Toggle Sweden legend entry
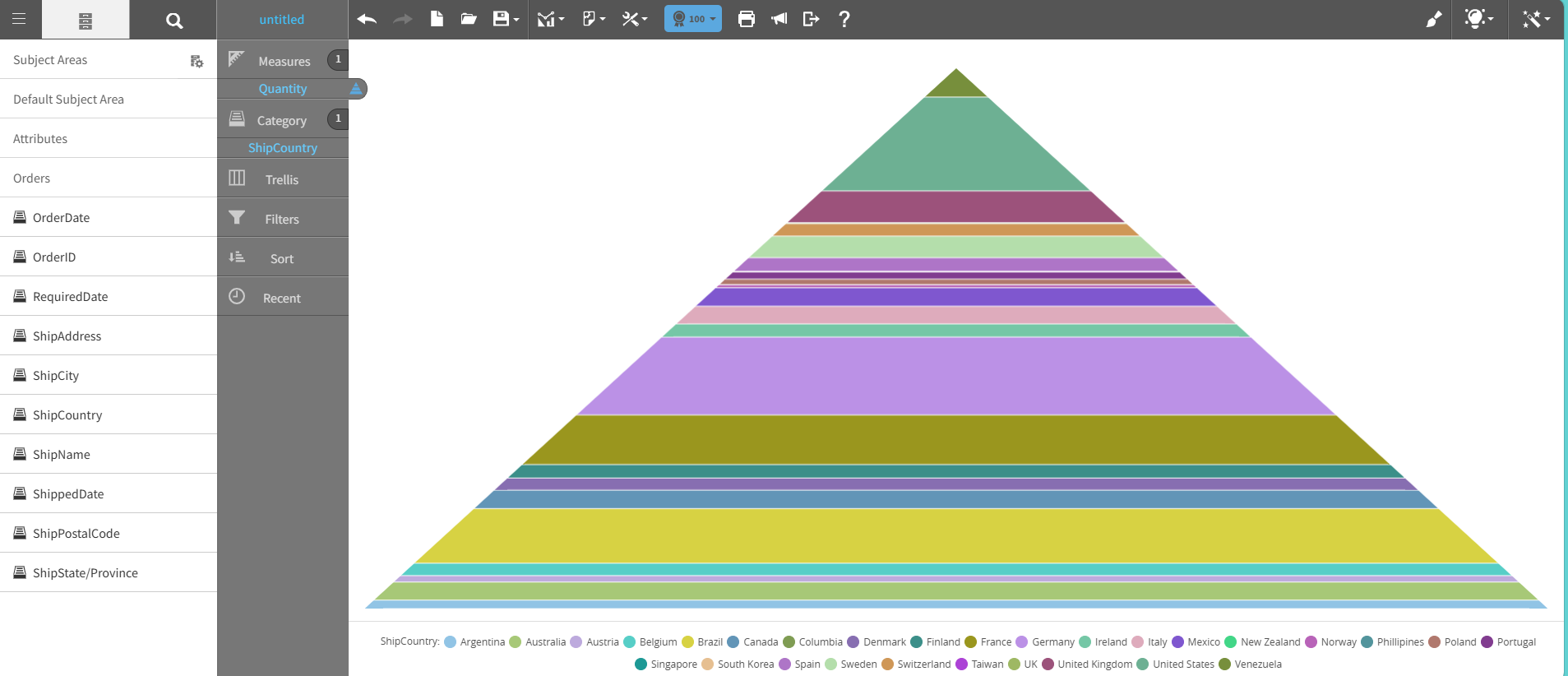1568x676 pixels. coord(851,664)
